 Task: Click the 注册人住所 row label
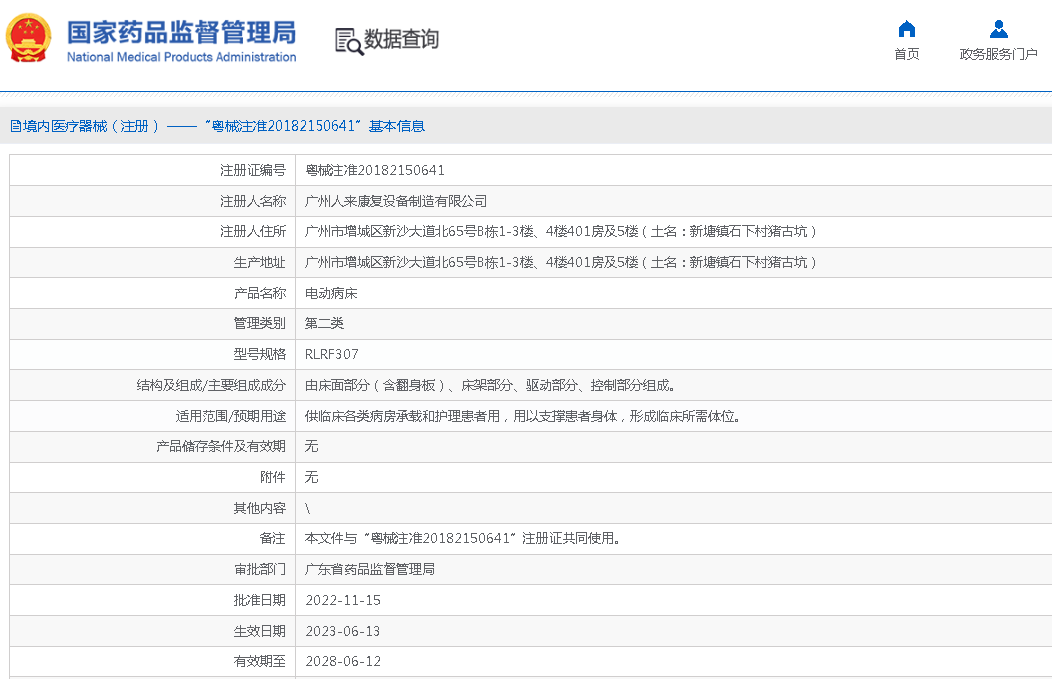(253, 231)
